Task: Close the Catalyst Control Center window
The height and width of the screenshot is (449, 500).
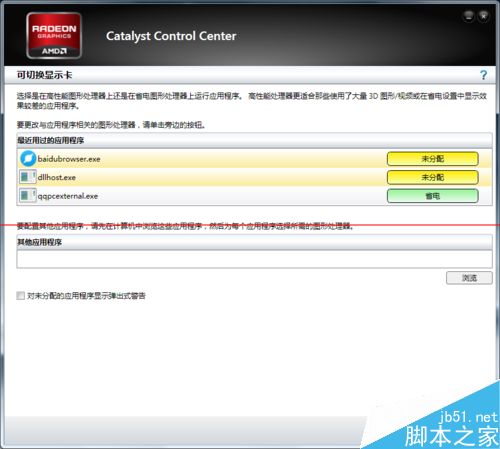Action: click(483, 15)
